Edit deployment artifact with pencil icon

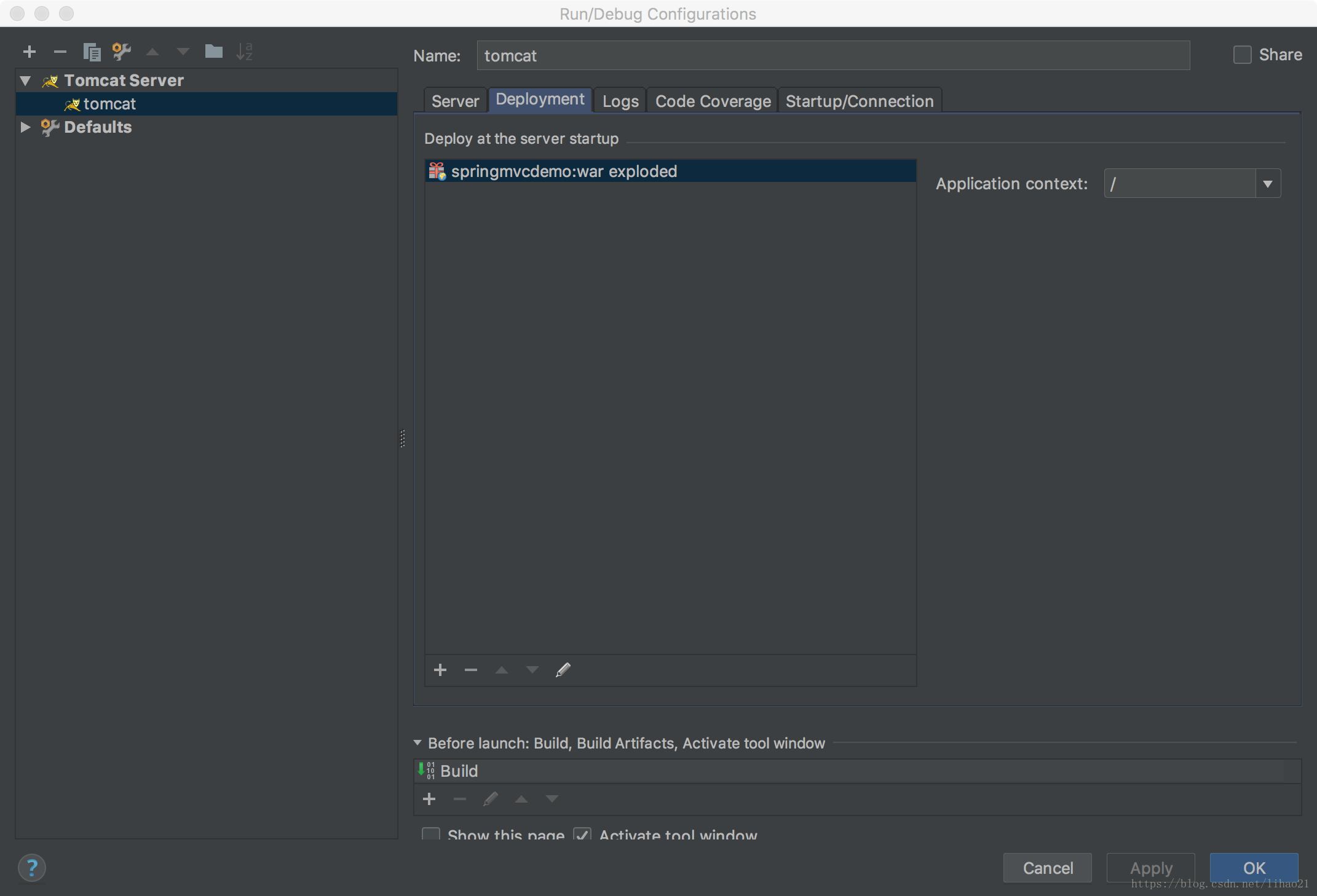(563, 670)
